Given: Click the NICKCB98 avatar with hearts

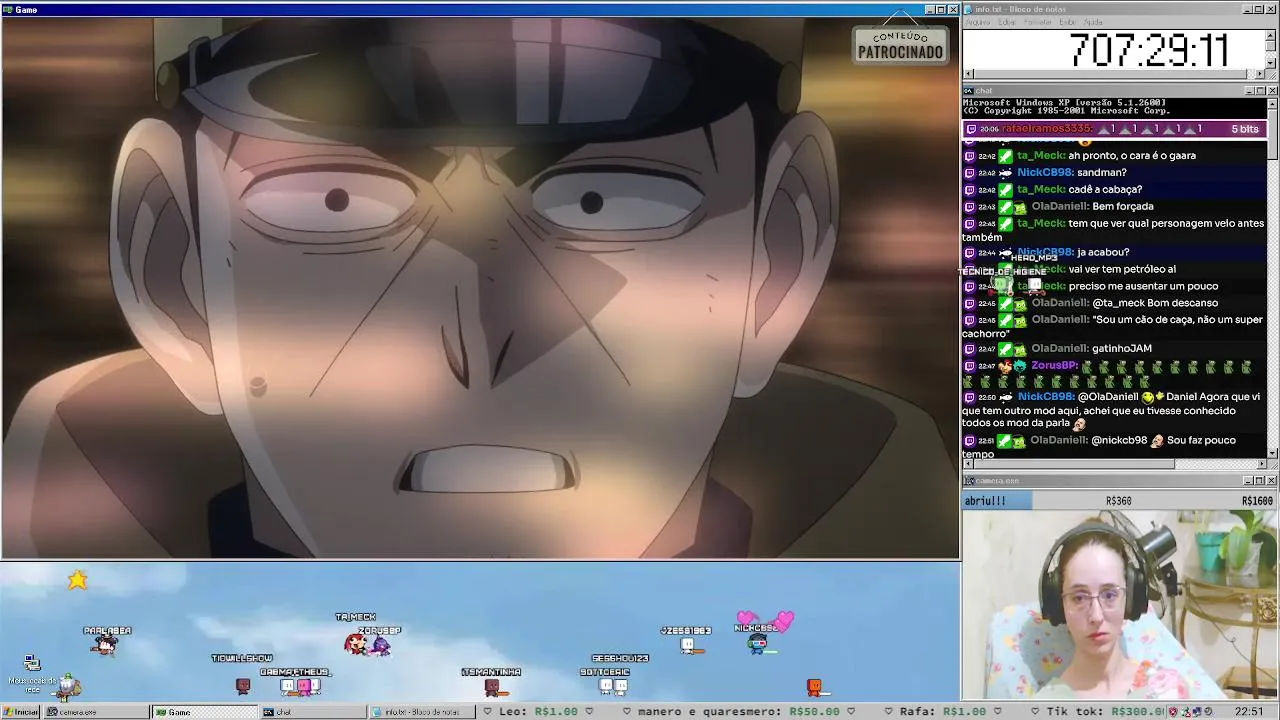Looking at the screenshot, I should pos(758,643).
